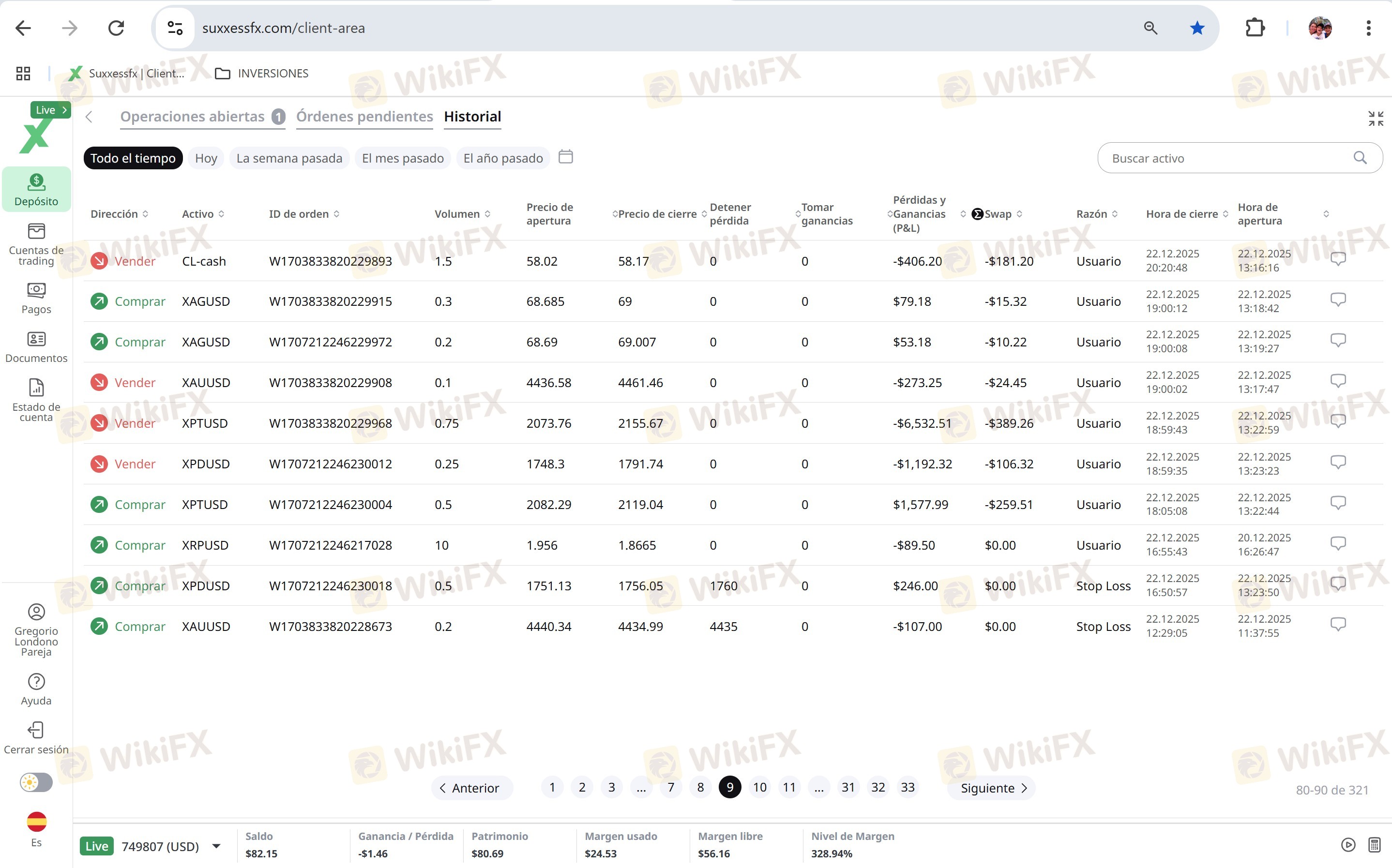Sort by Volumen column arrows
Screen dimensions: 1392x868
(487, 214)
